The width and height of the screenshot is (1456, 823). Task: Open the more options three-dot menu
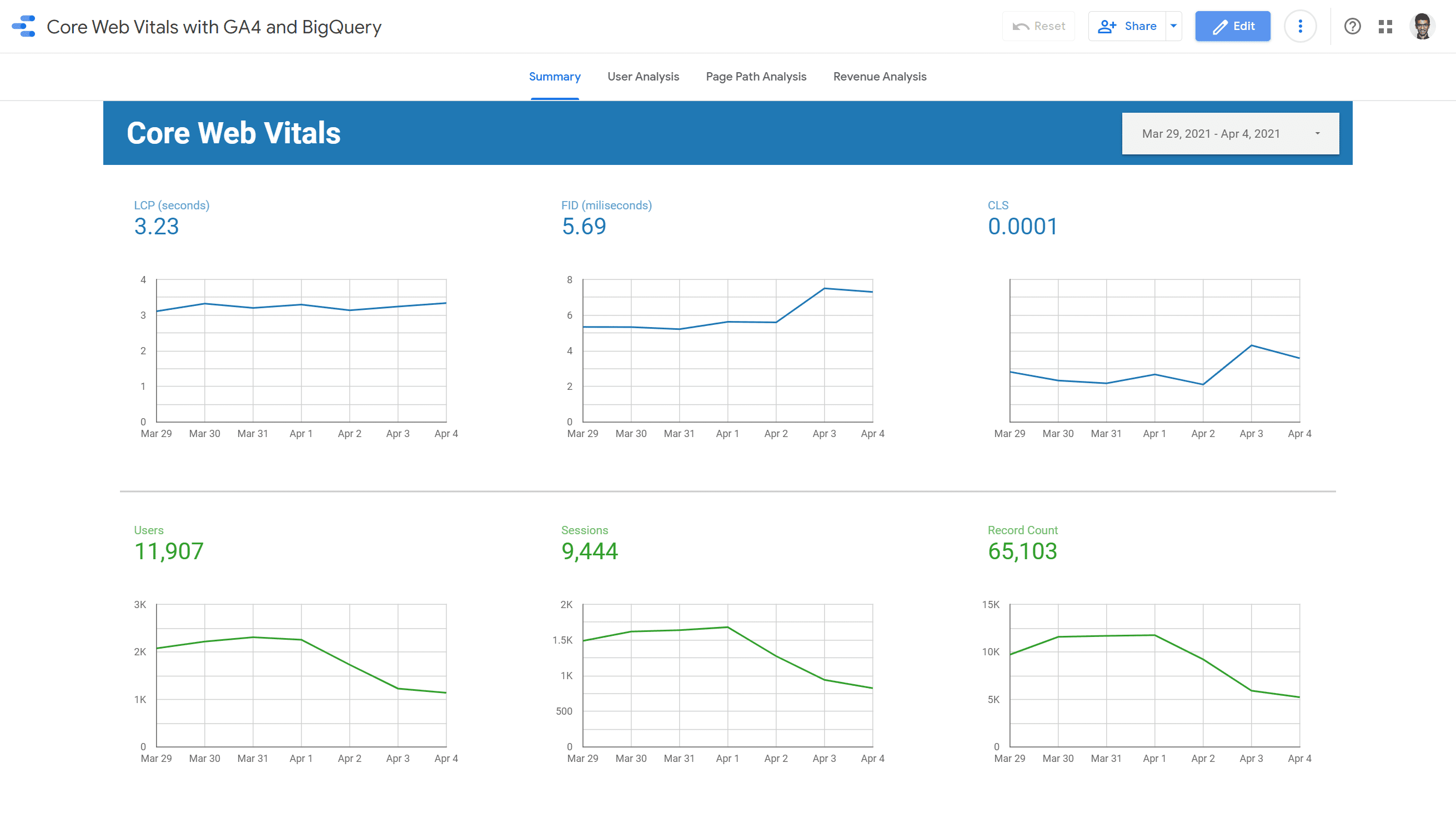(x=1300, y=26)
